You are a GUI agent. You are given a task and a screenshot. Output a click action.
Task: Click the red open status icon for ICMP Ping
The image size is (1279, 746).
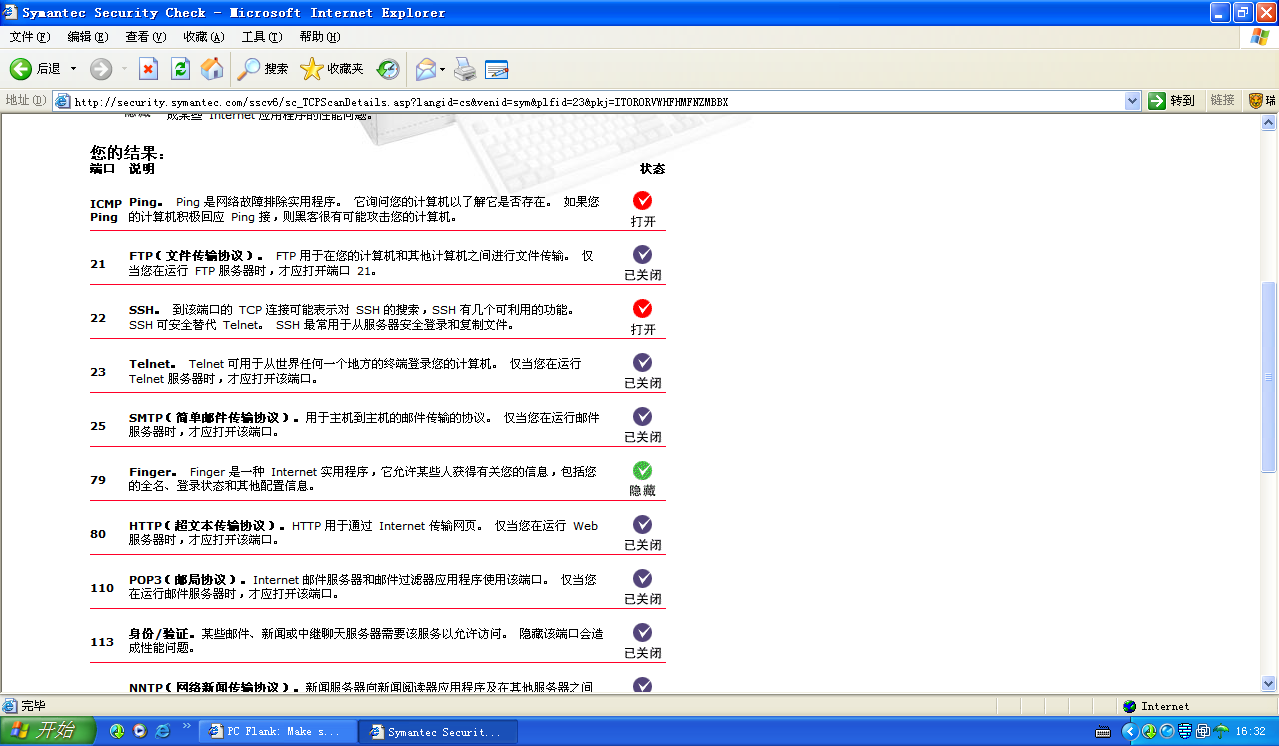[x=643, y=201]
